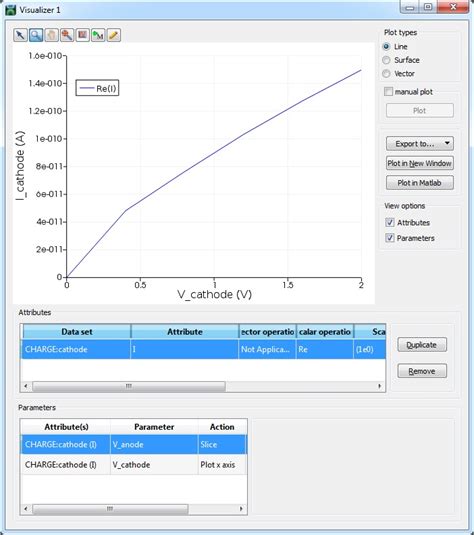Viewport: 474px width, 535px height.
Task: Click the Plot x axis action cell
Action: pyautogui.click(x=222, y=464)
